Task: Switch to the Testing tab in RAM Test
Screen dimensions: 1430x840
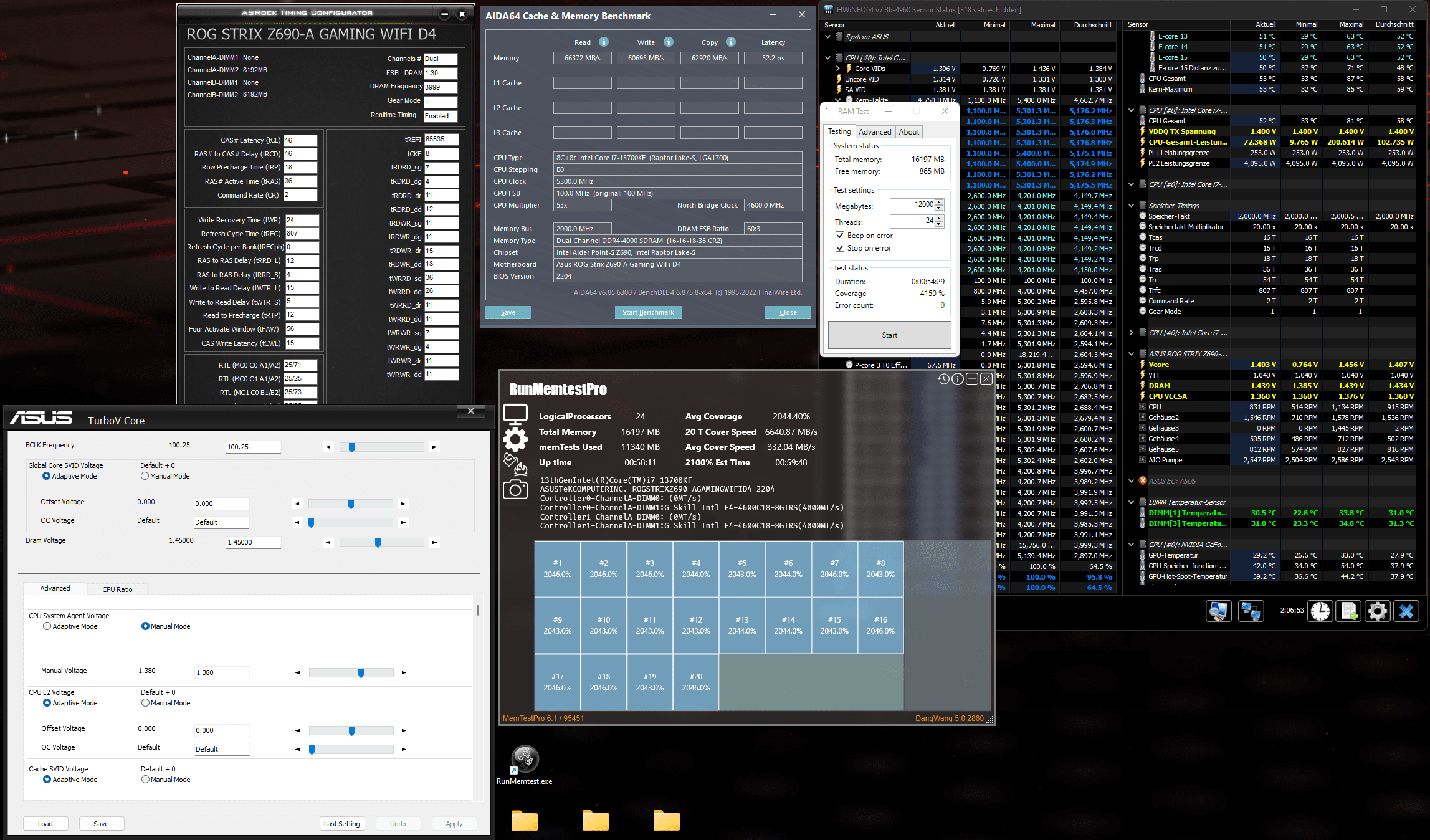Action: pos(839,131)
